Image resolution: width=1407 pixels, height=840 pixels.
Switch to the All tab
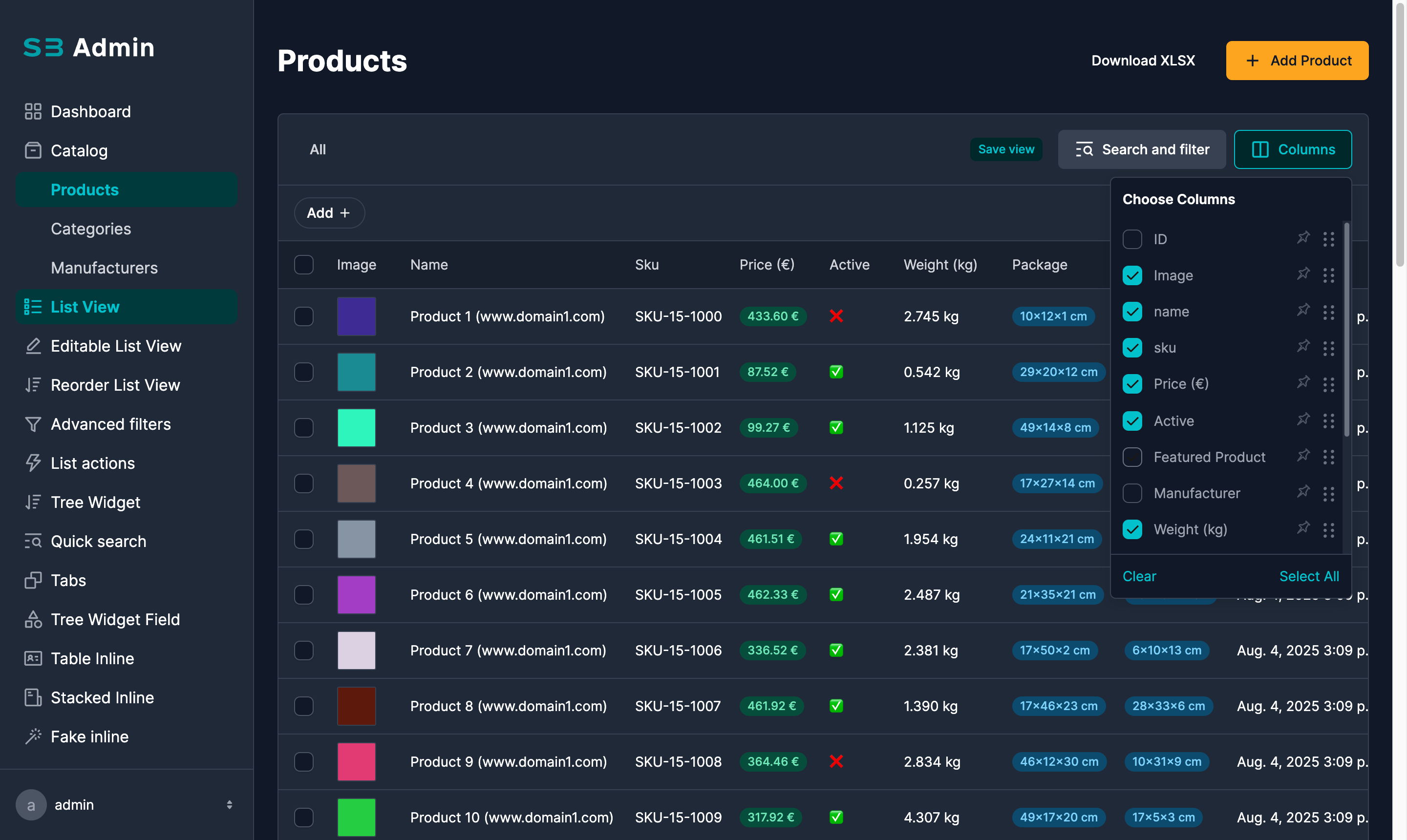(x=318, y=149)
